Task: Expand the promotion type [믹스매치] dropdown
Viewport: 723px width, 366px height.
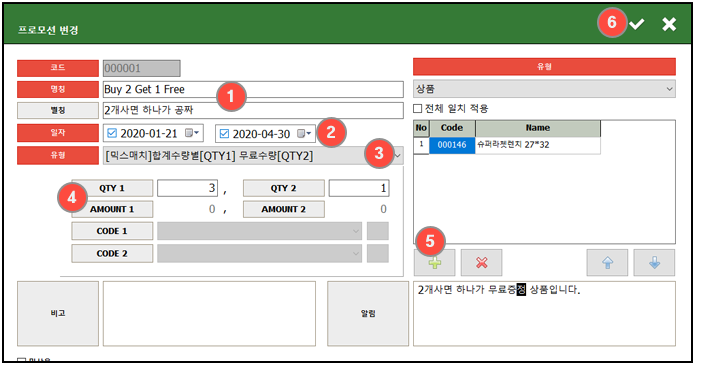Action: pyautogui.click(x=397, y=156)
